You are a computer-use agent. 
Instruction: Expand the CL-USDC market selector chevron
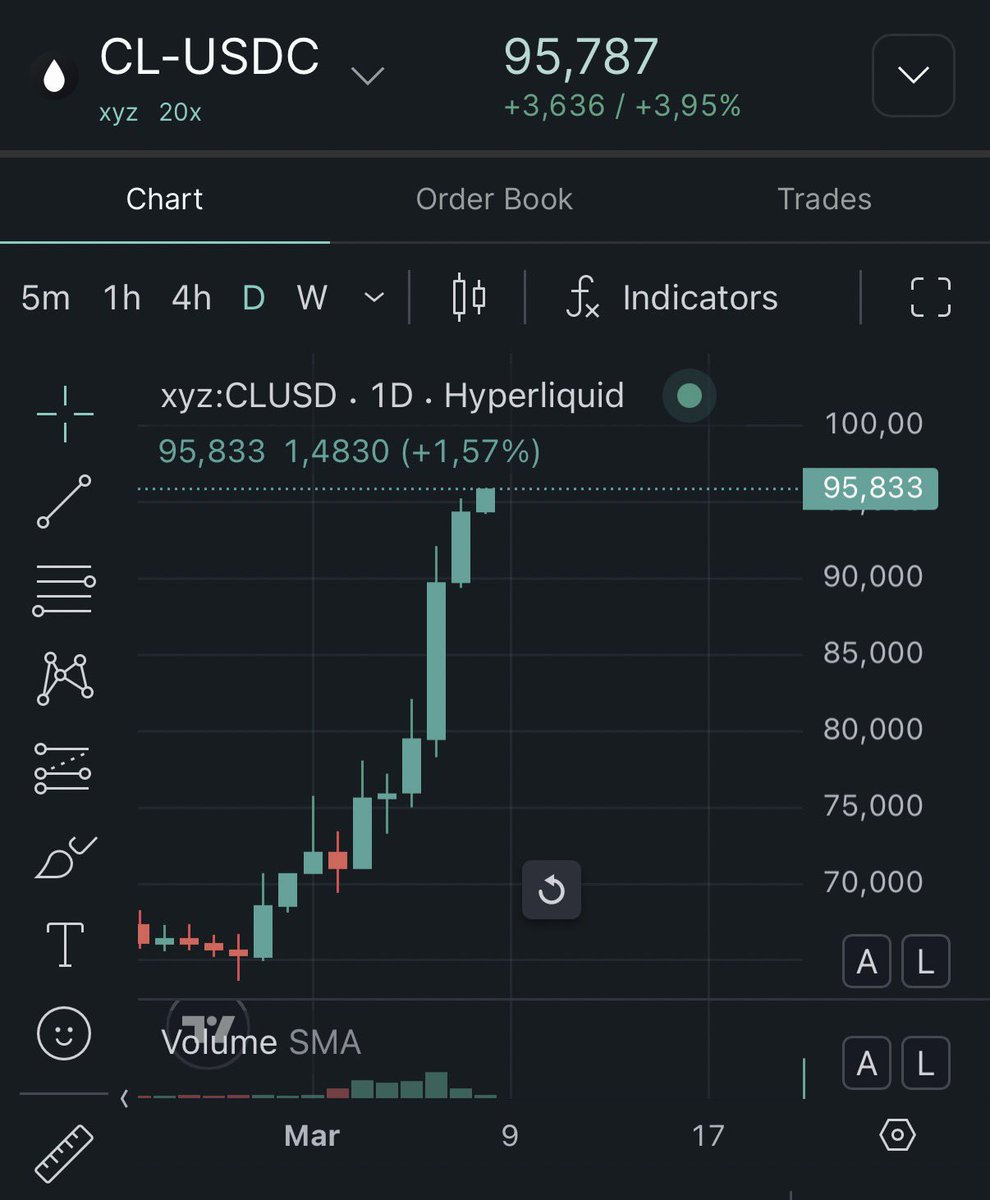(368, 76)
